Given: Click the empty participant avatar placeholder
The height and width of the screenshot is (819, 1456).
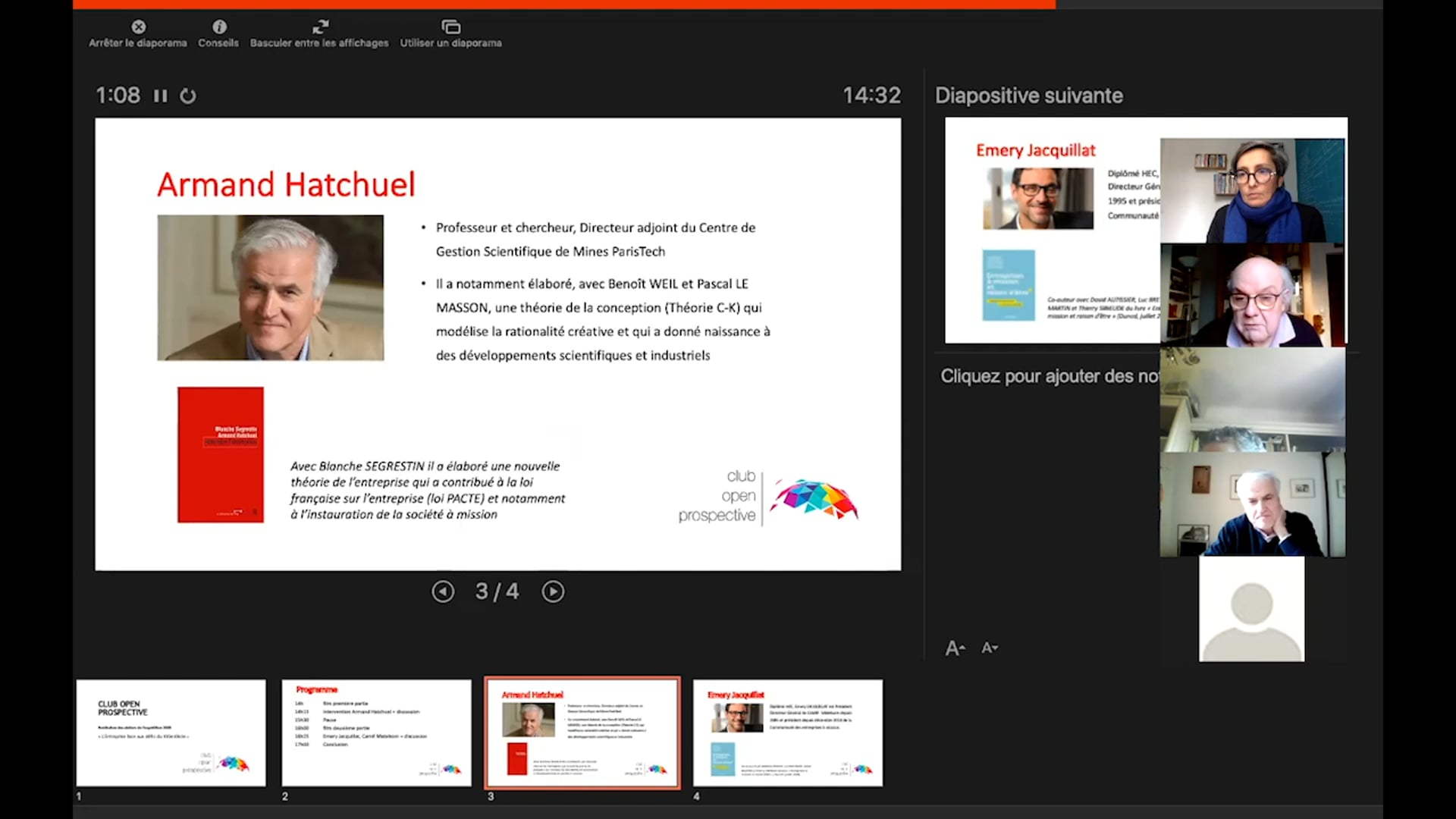Looking at the screenshot, I should [x=1250, y=609].
